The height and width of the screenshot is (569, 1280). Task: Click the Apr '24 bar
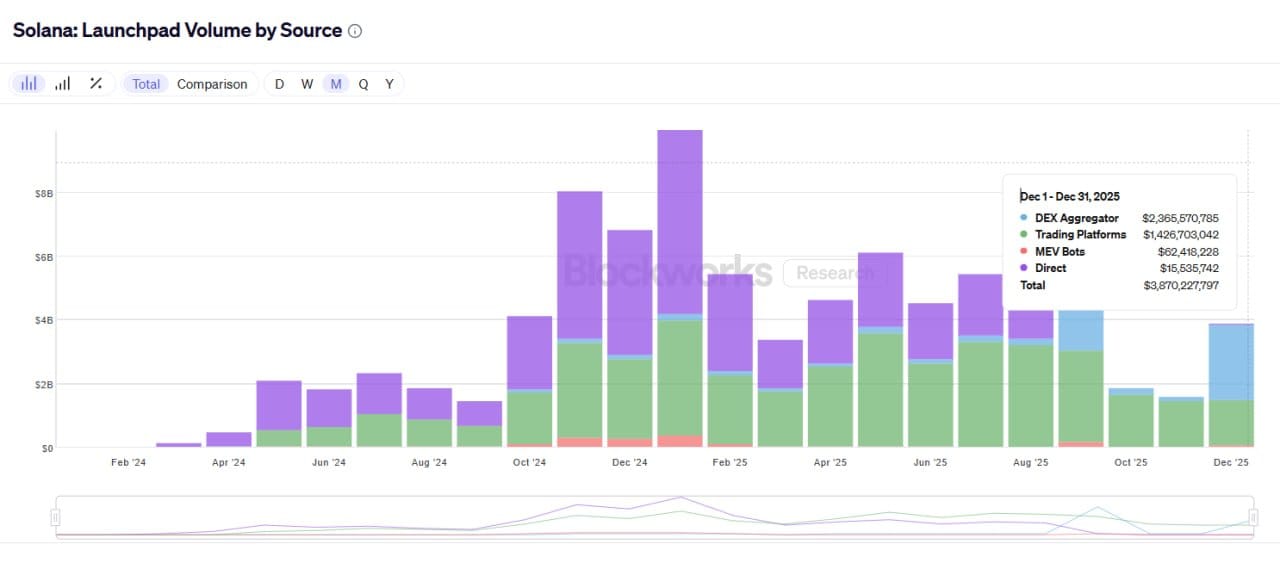tap(229, 439)
